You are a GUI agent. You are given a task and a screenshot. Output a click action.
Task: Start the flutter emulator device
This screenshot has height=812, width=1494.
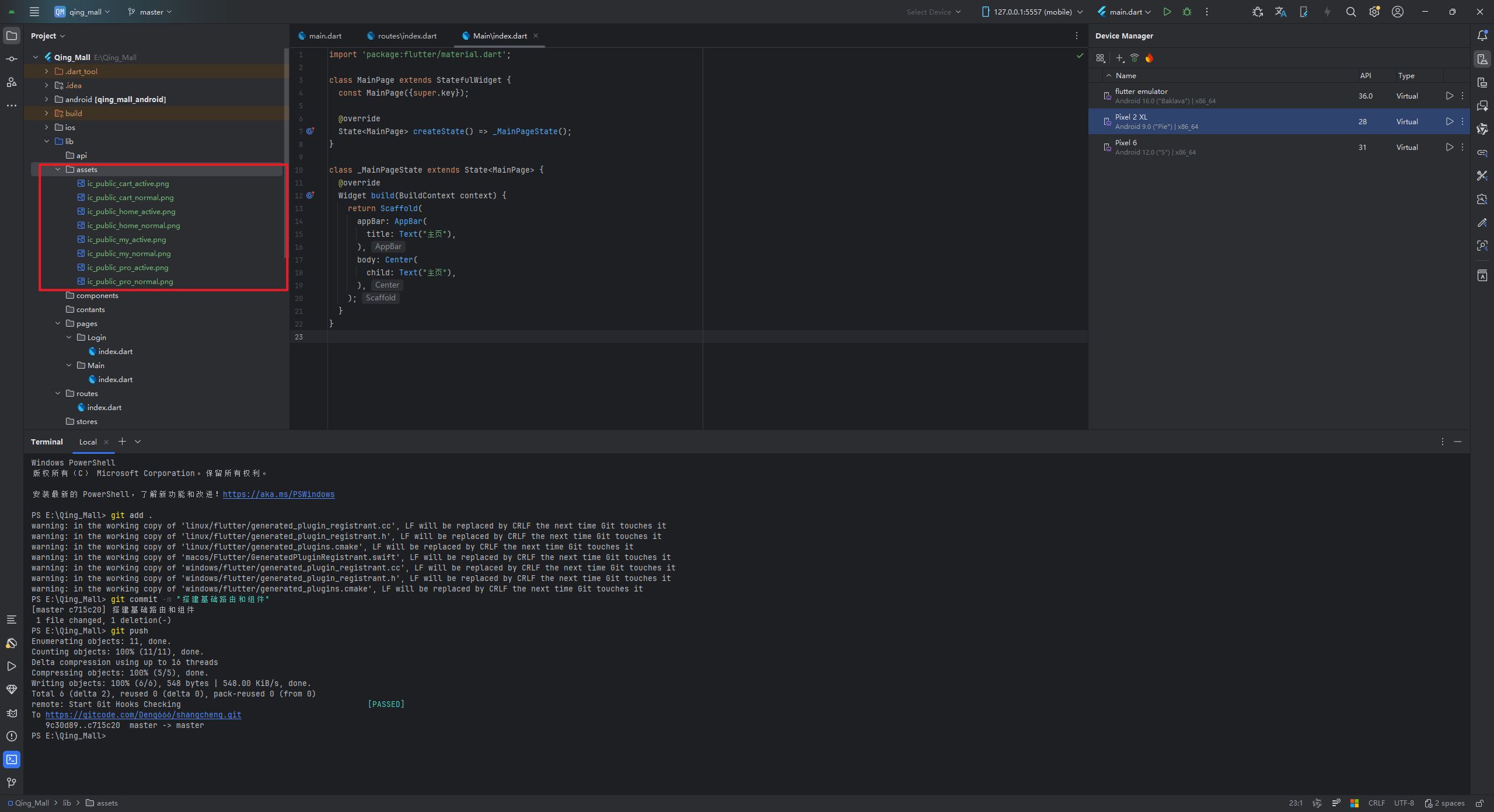point(1449,96)
